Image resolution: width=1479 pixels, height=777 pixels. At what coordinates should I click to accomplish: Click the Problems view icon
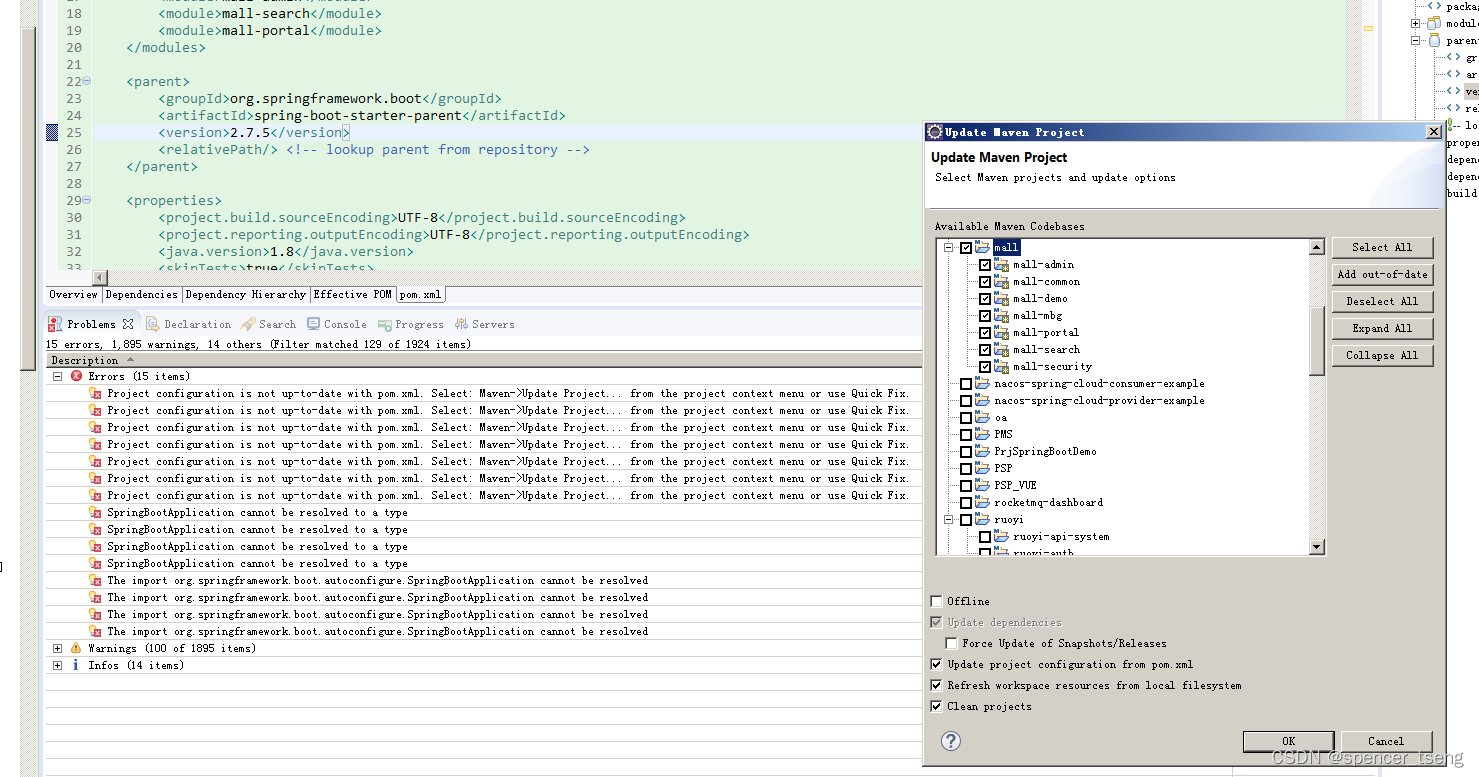tap(54, 323)
